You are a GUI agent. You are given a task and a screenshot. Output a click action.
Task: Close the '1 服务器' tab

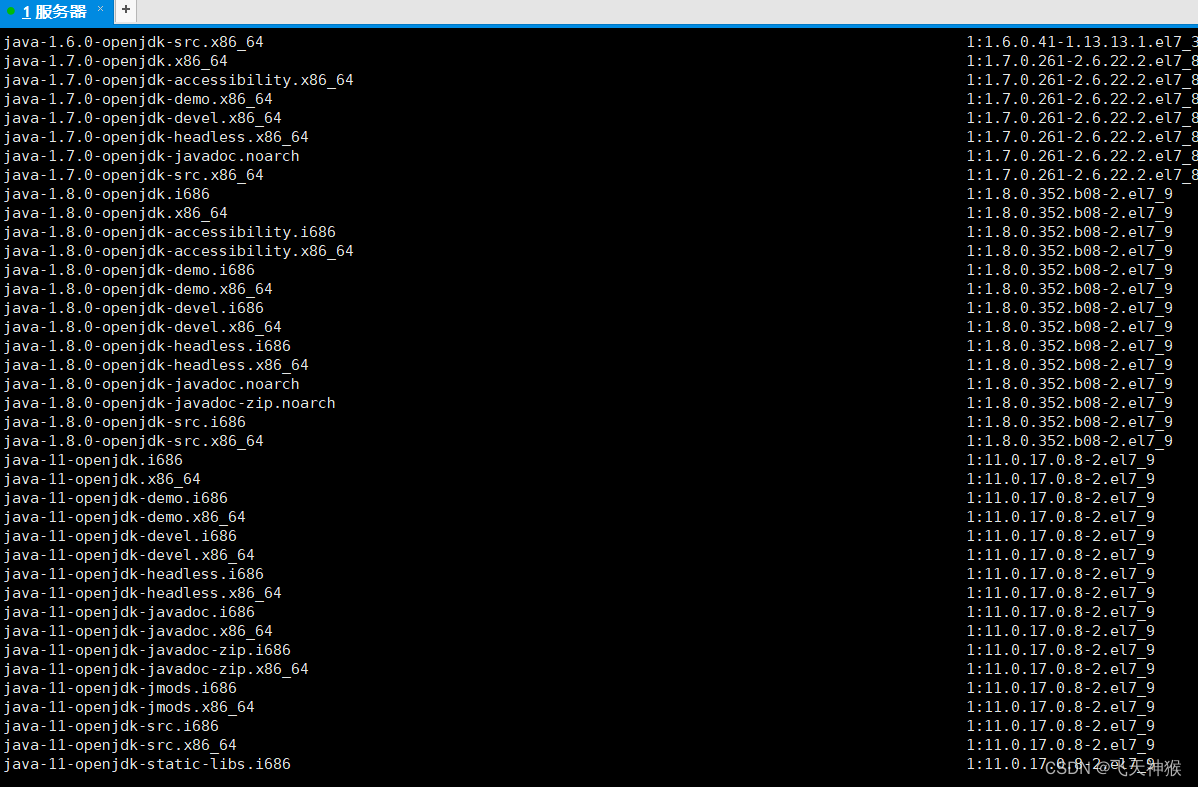point(100,9)
